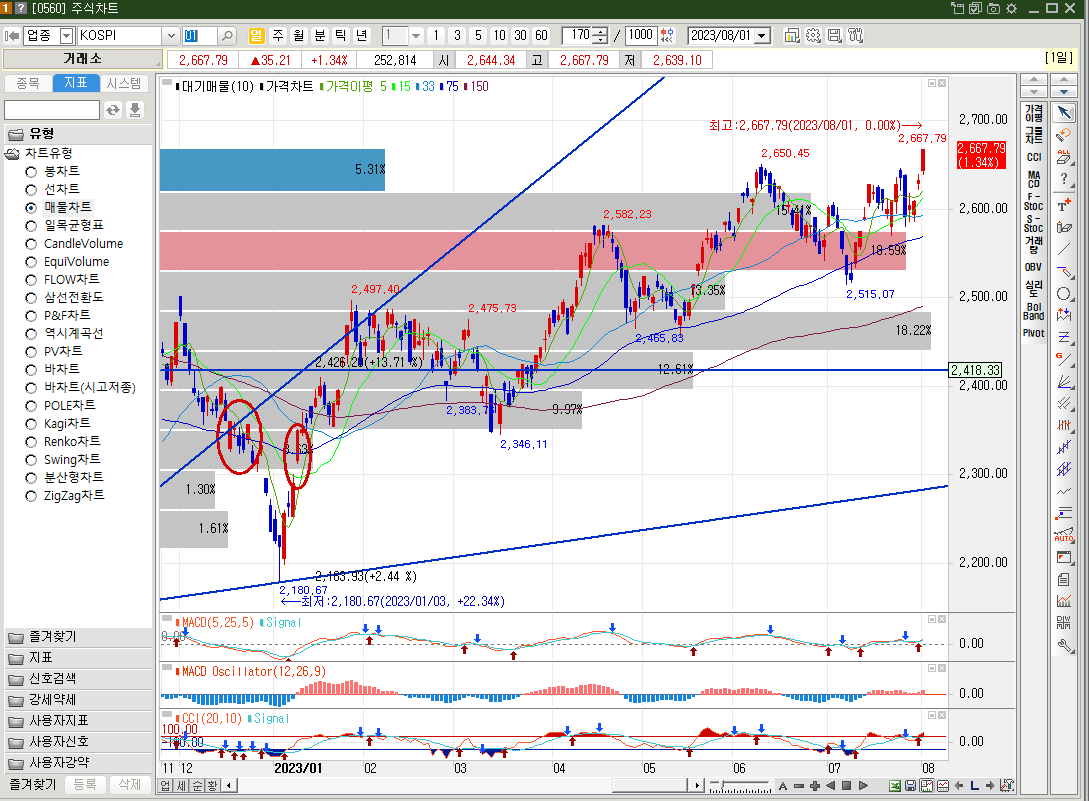1089x801 pixels.
Task: Click the 등록 button
Action: pos(85,784)
